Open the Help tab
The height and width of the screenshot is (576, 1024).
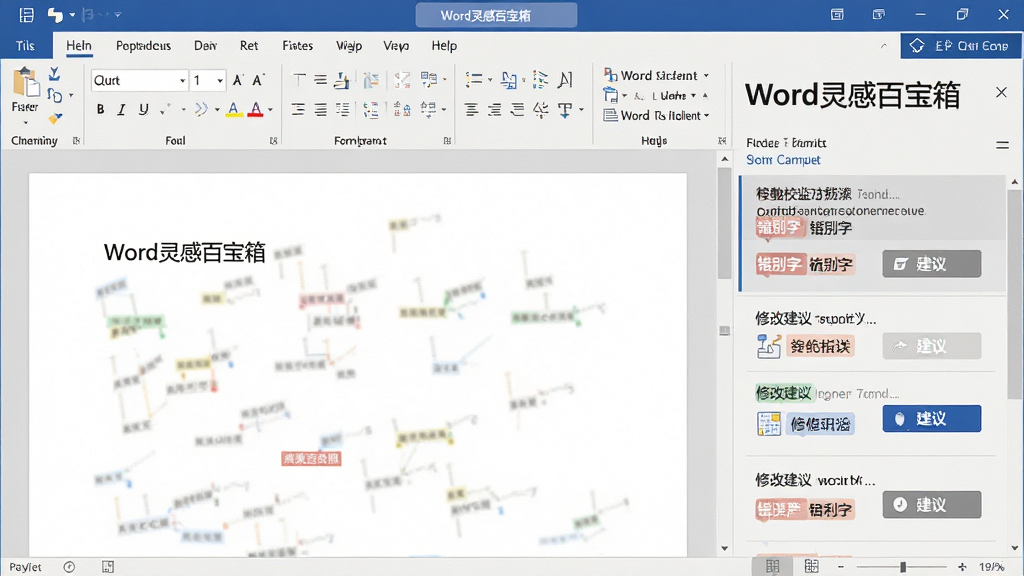[x=444, y=46]
